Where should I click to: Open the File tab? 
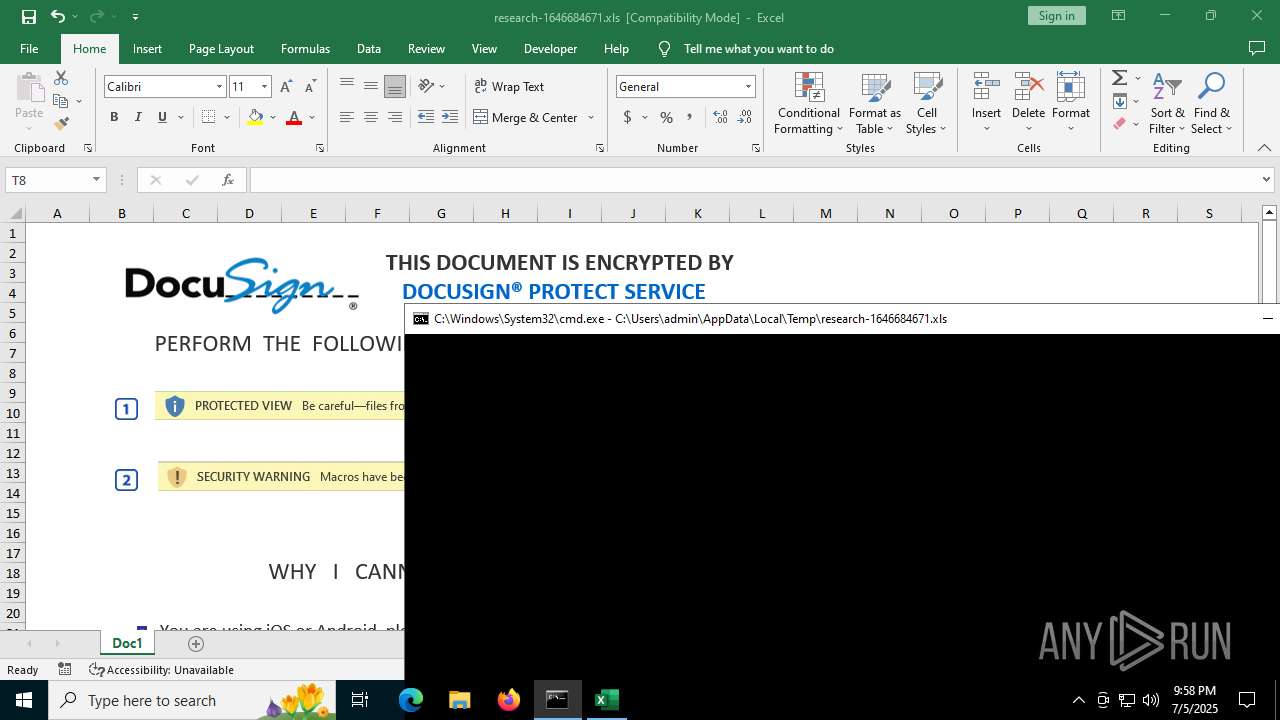(29, 48)
